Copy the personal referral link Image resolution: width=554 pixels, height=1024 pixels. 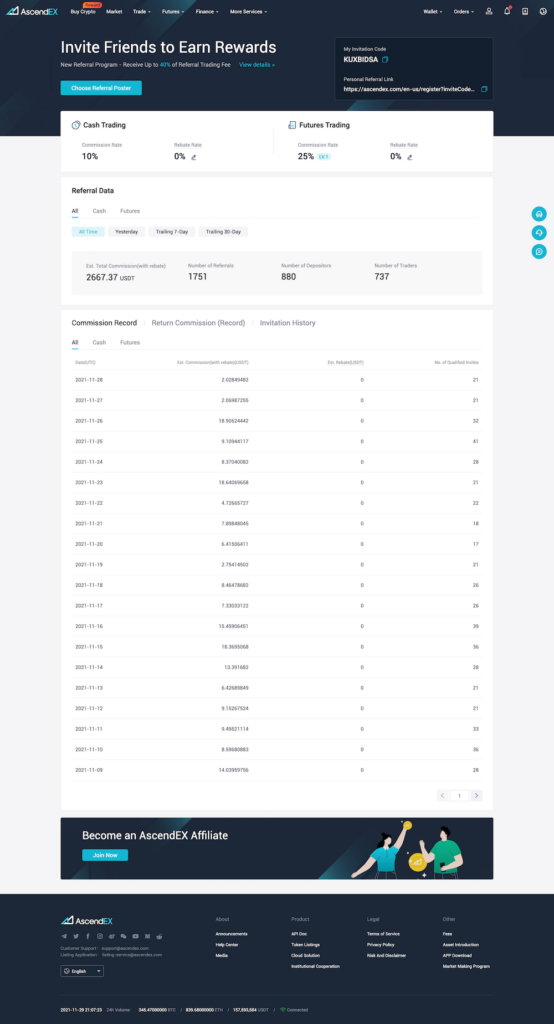coord(484,89)
